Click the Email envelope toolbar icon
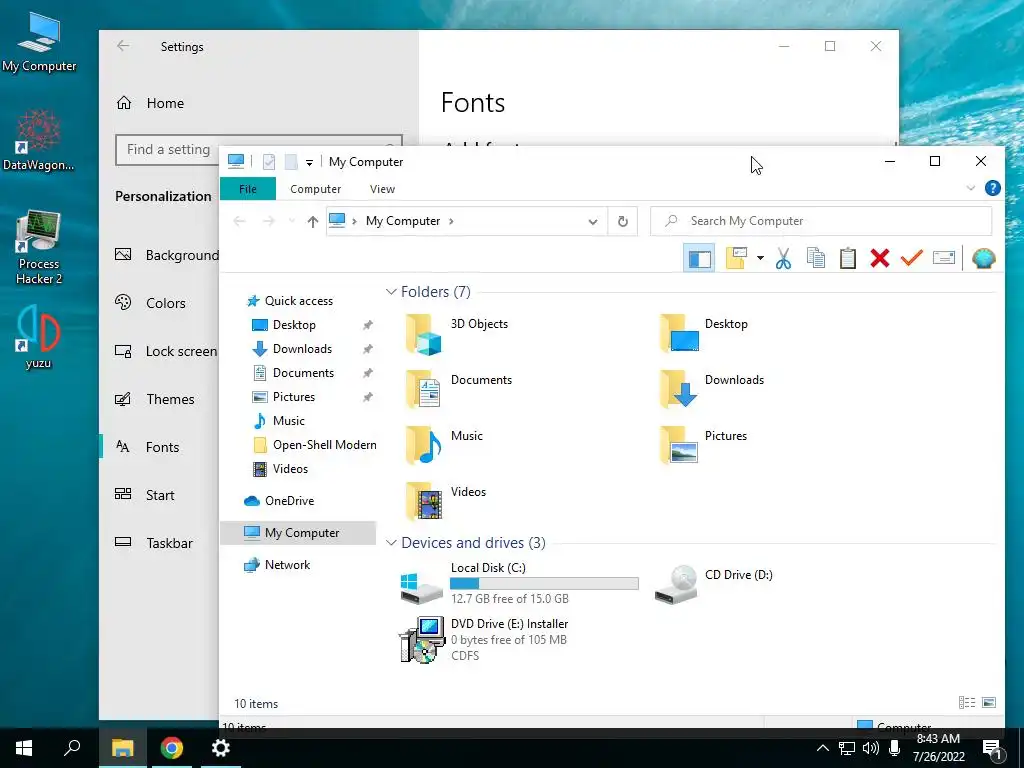 (944, 258)
